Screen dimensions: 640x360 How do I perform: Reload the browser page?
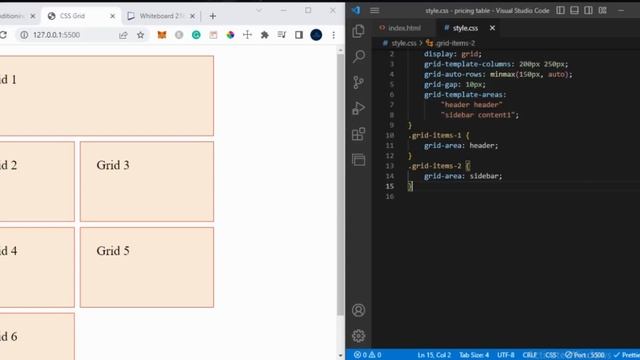3,35
